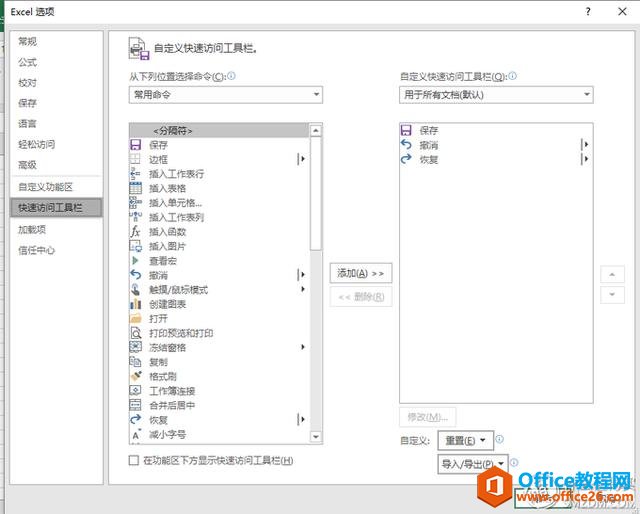
Task: Select the 插入表格 table icon
Action: tap(136, 188)
